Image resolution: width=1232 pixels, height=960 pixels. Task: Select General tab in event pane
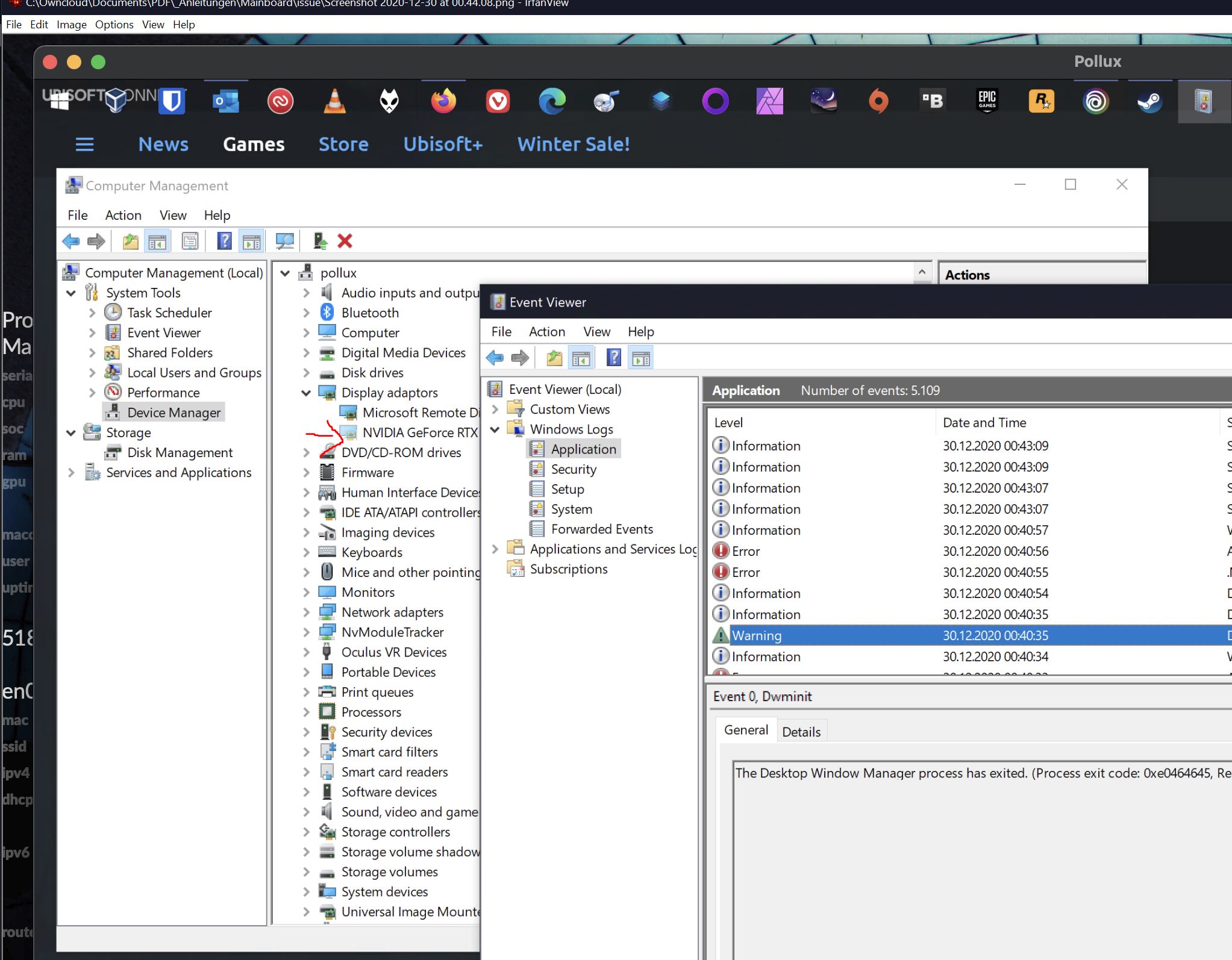pyautogui.click(x=746, y=730)
